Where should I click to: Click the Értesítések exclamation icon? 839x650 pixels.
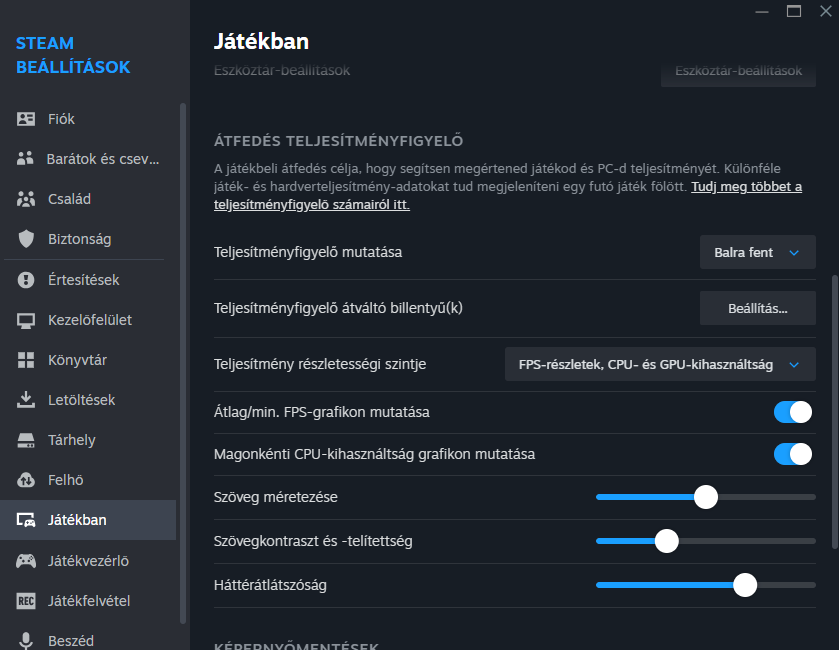tap(27, 280)
